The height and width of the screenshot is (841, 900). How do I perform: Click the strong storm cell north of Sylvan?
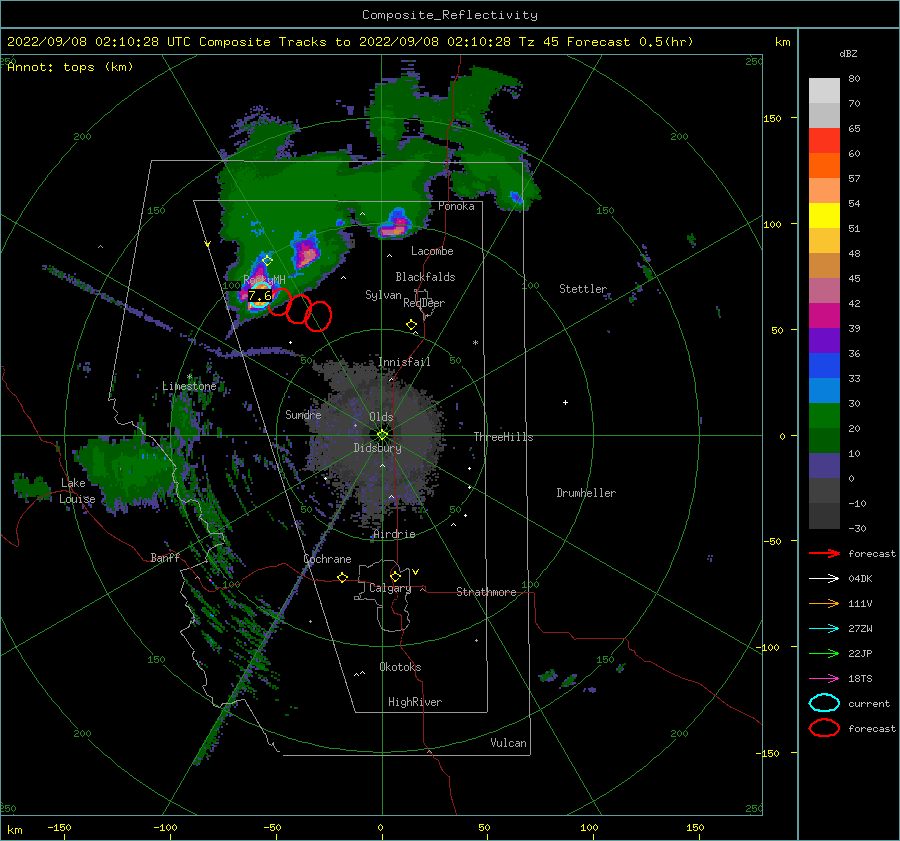tap(305, 251)
